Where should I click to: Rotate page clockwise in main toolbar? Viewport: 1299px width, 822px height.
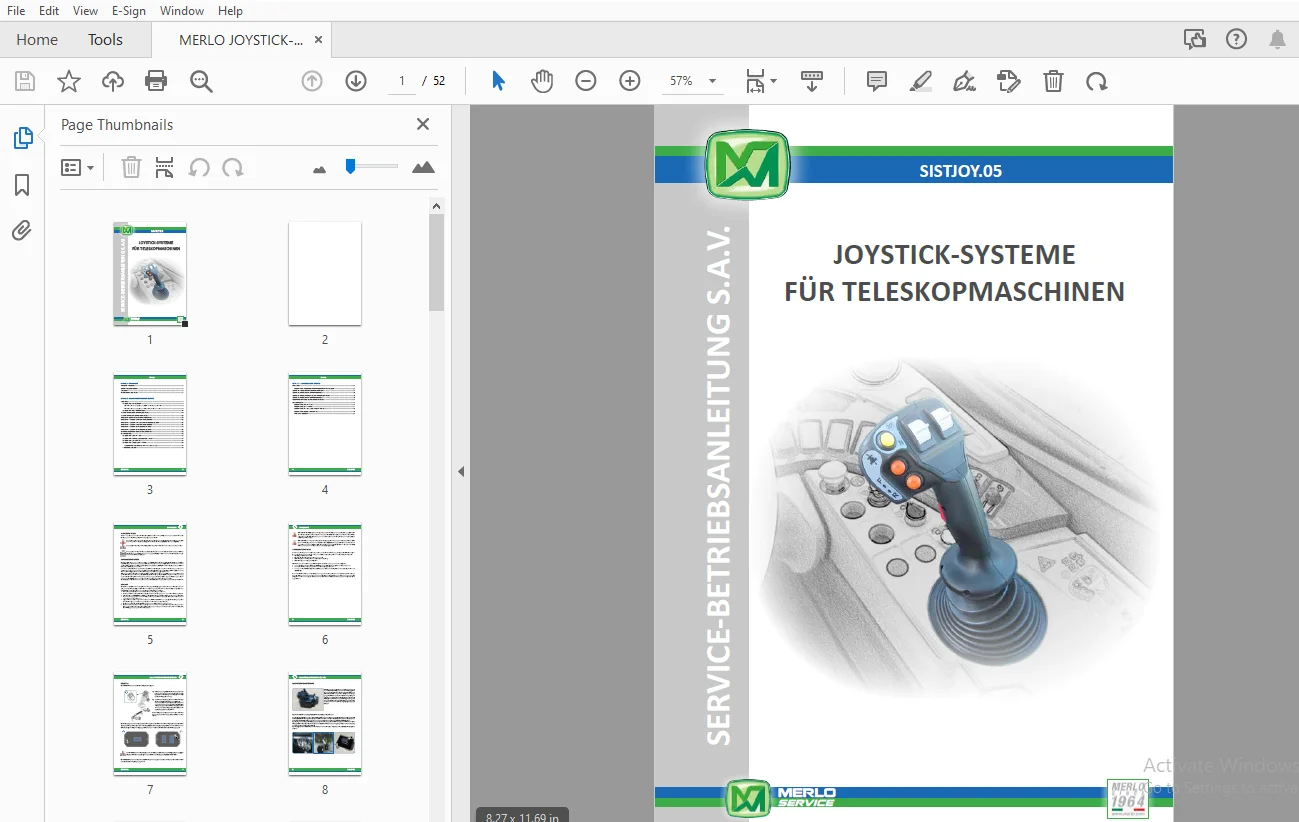point(1097,82)
